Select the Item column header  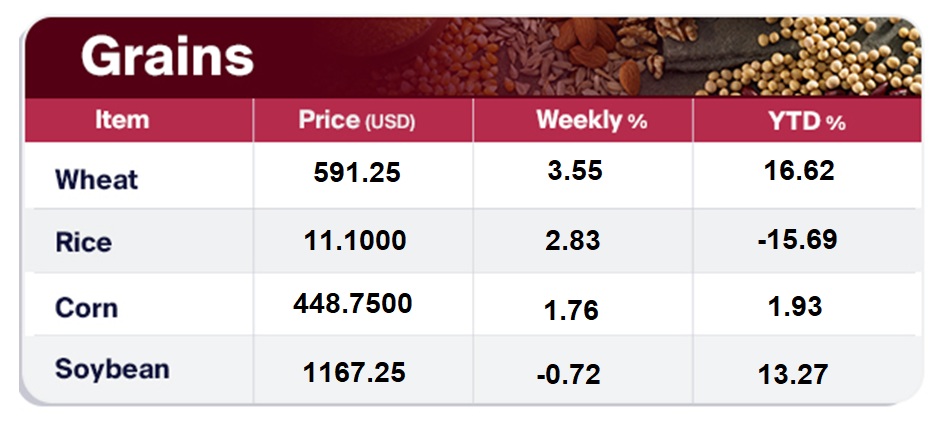(122, 121)
